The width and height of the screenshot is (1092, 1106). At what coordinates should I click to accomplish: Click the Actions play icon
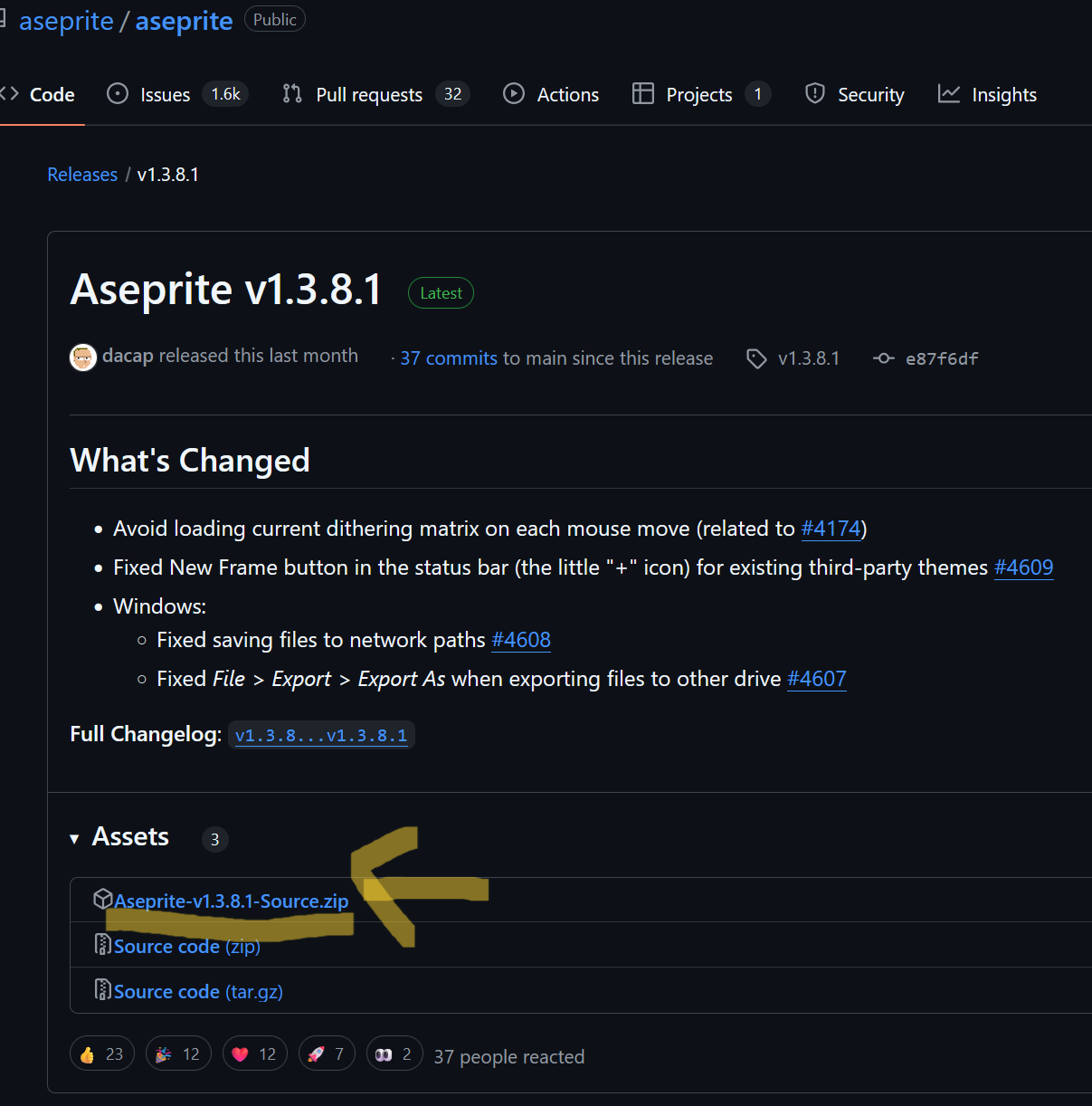(514, 93)
